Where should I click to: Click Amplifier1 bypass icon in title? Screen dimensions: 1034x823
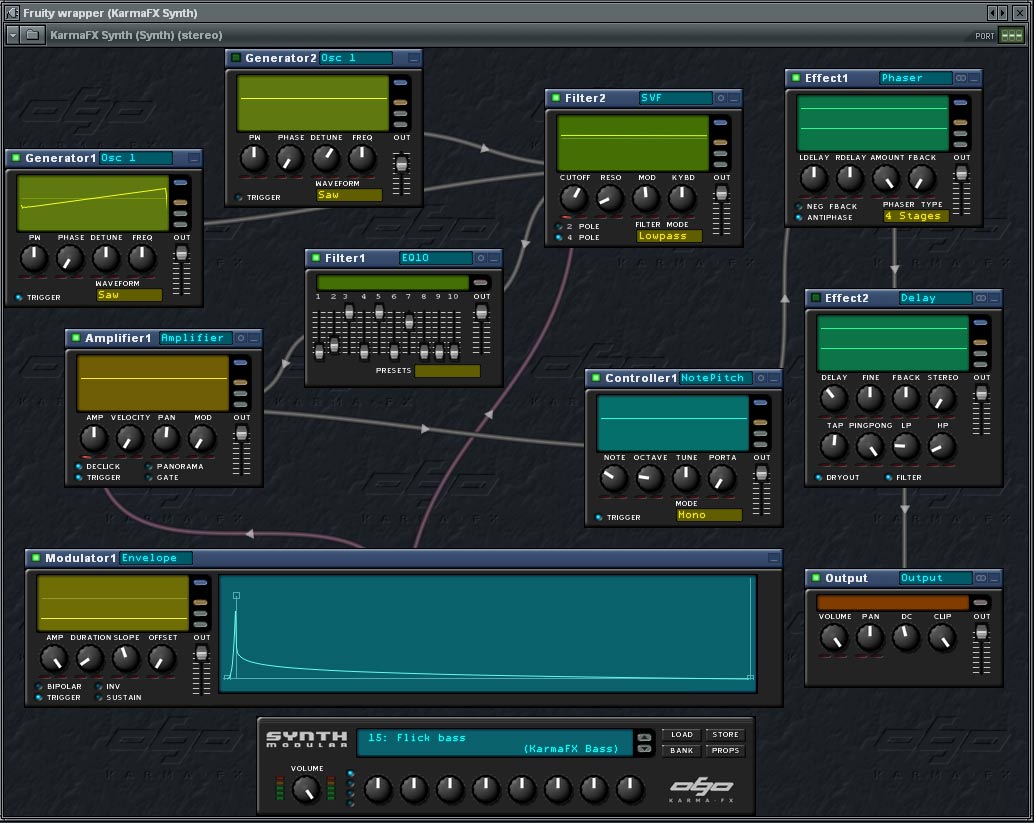(x=241, y=338)
